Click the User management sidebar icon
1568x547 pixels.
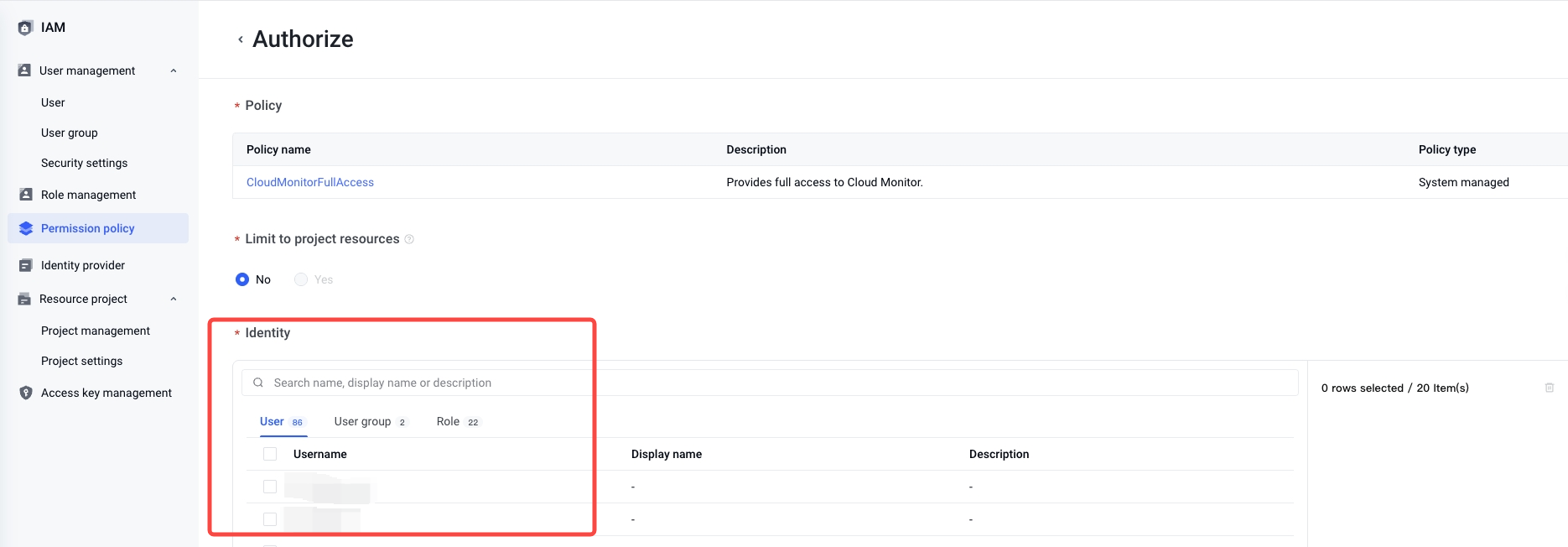(24, 70)
